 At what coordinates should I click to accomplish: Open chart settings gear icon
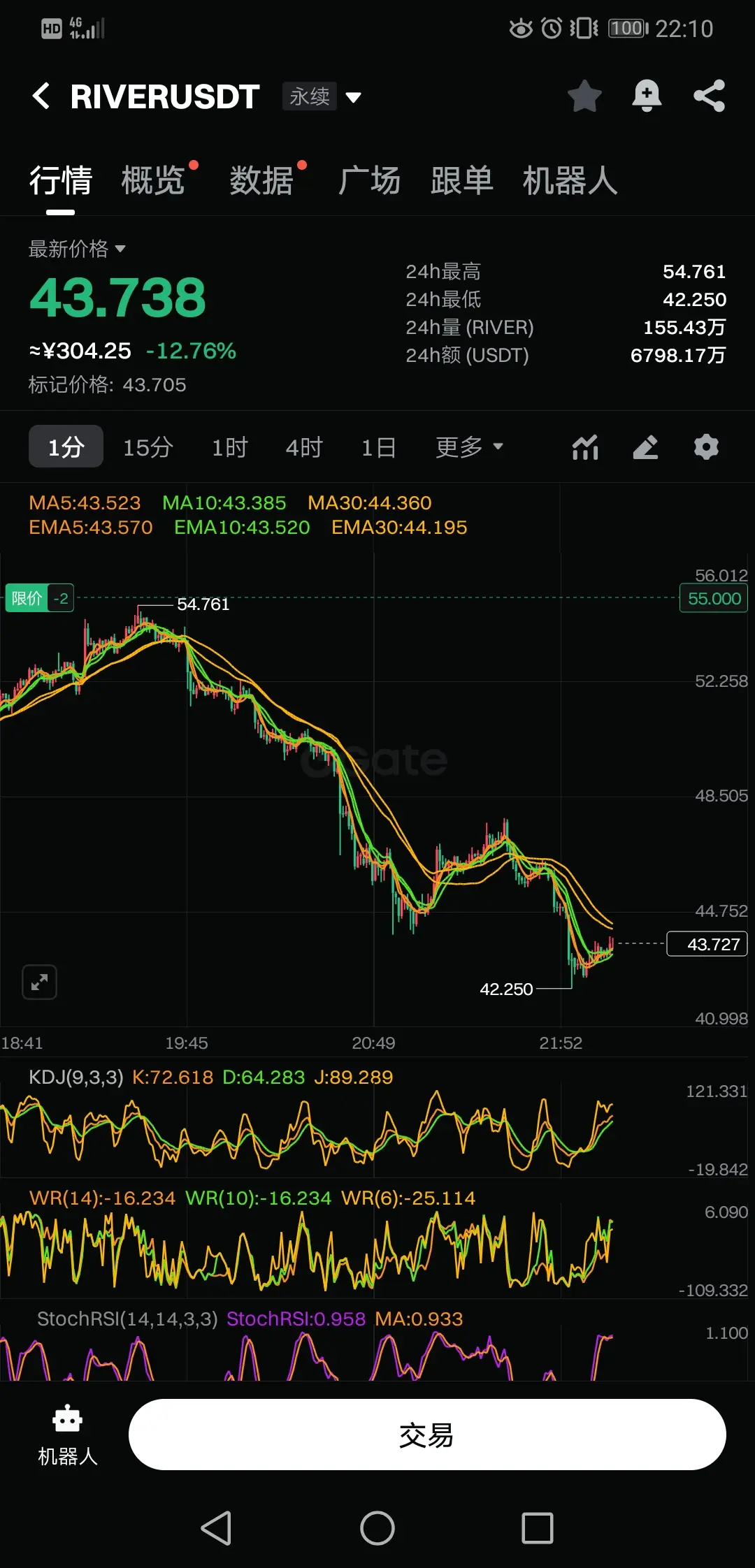tap(706, 447)
